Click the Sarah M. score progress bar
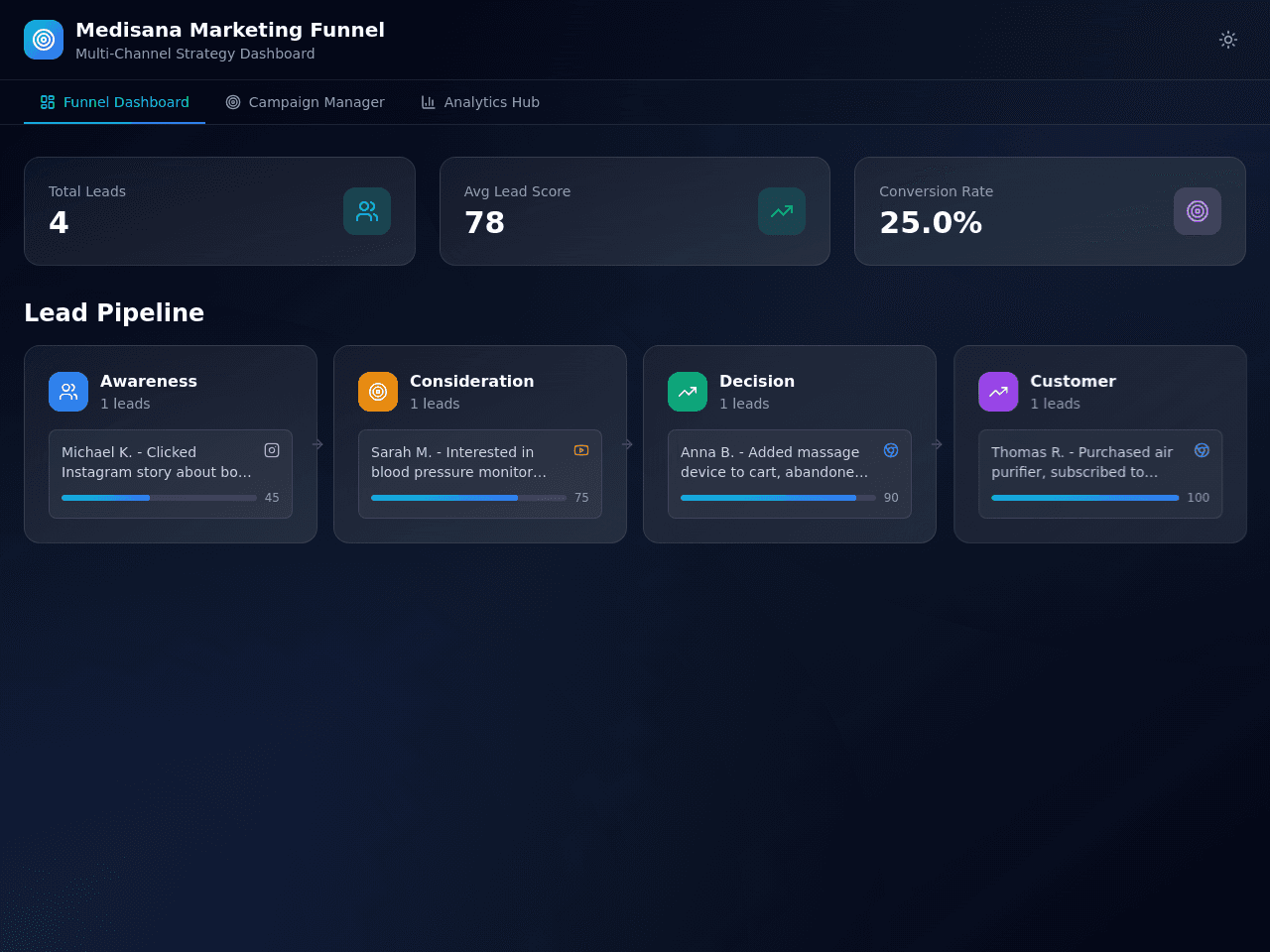 click(x=468, y=498)
